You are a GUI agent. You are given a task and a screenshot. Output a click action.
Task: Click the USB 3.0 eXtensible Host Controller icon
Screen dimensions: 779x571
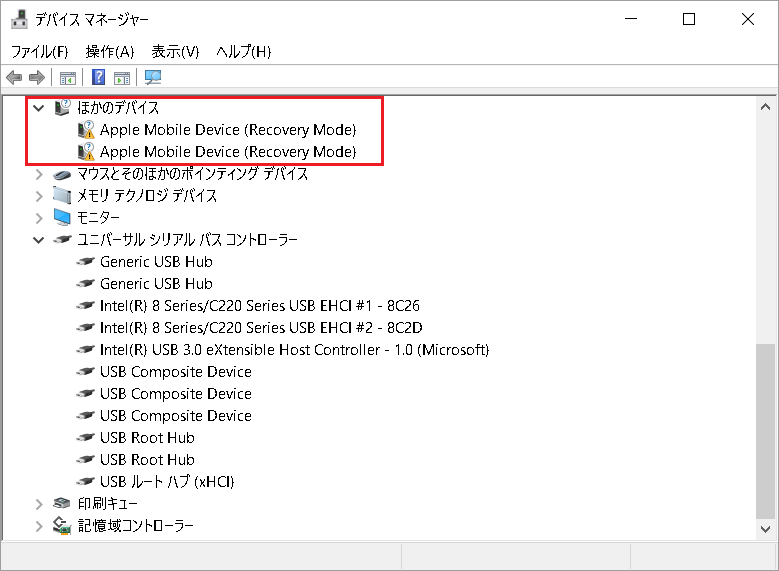pyautogui.click(x=85, y=349)
